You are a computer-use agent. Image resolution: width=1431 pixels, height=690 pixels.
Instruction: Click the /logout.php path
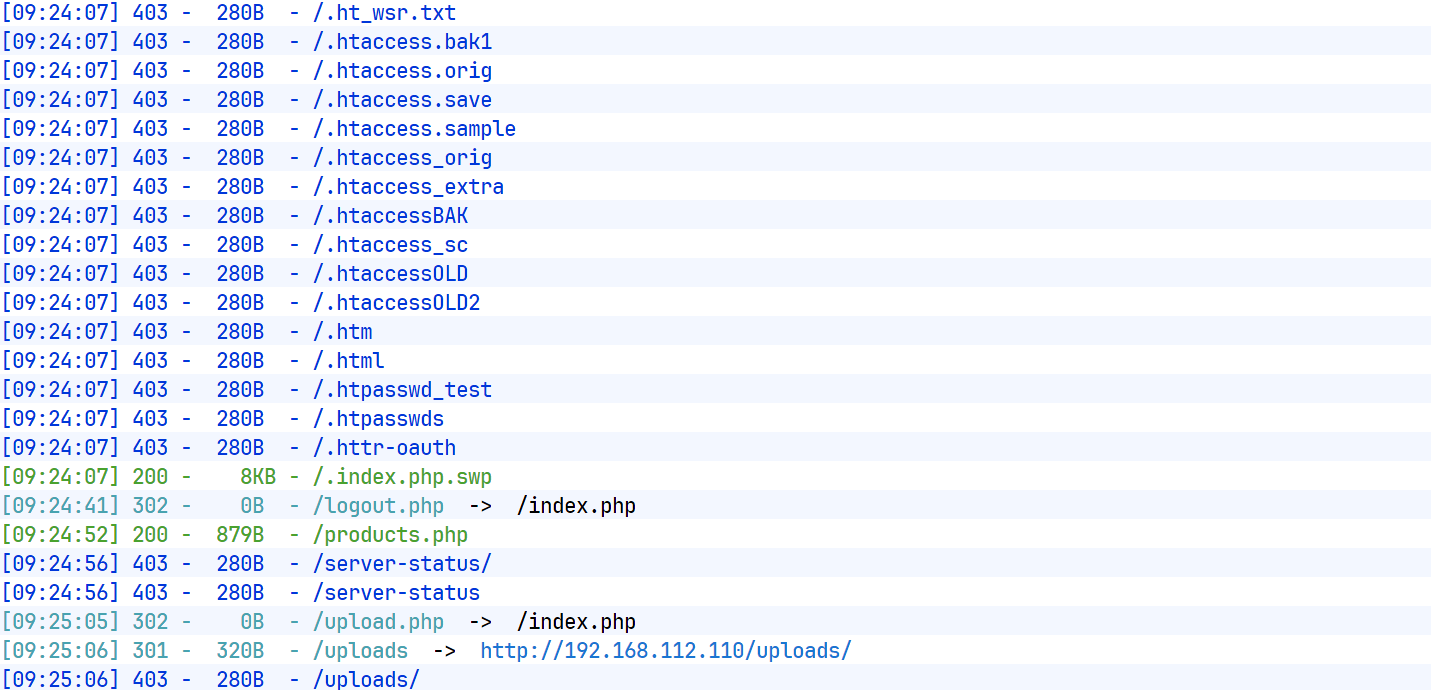[x=378, y=506]
